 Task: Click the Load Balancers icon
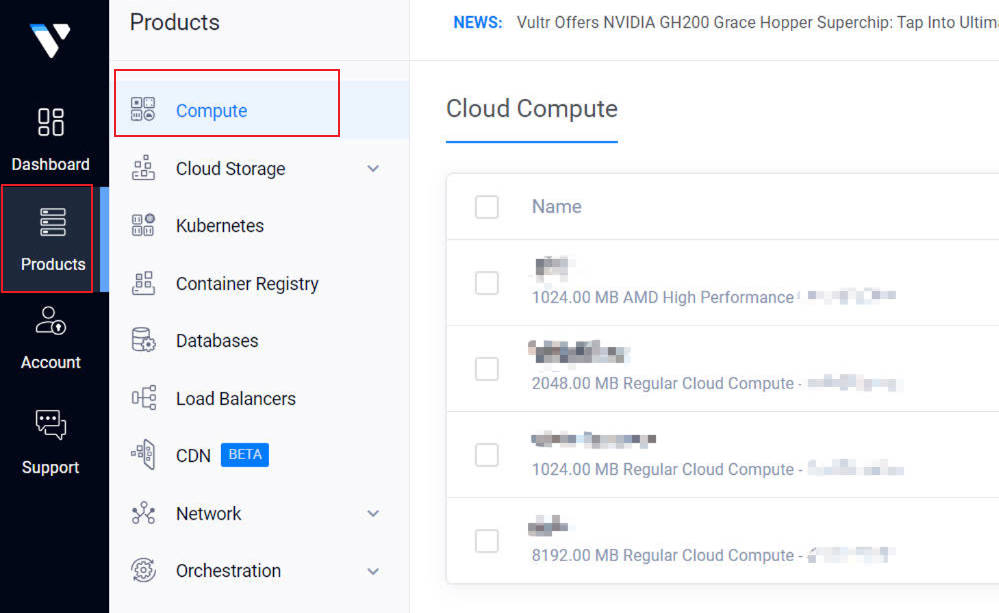pos(143,399)
